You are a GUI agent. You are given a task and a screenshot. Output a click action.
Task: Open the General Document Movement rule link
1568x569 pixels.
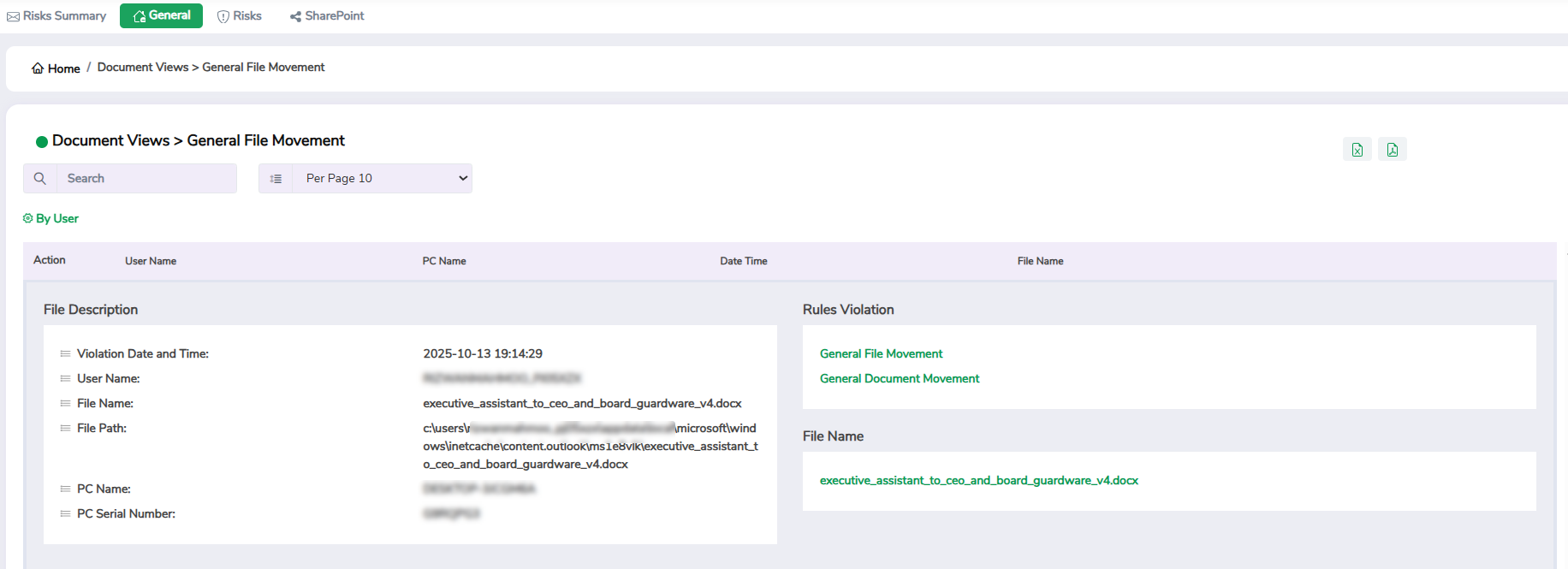tap(899, 378)
